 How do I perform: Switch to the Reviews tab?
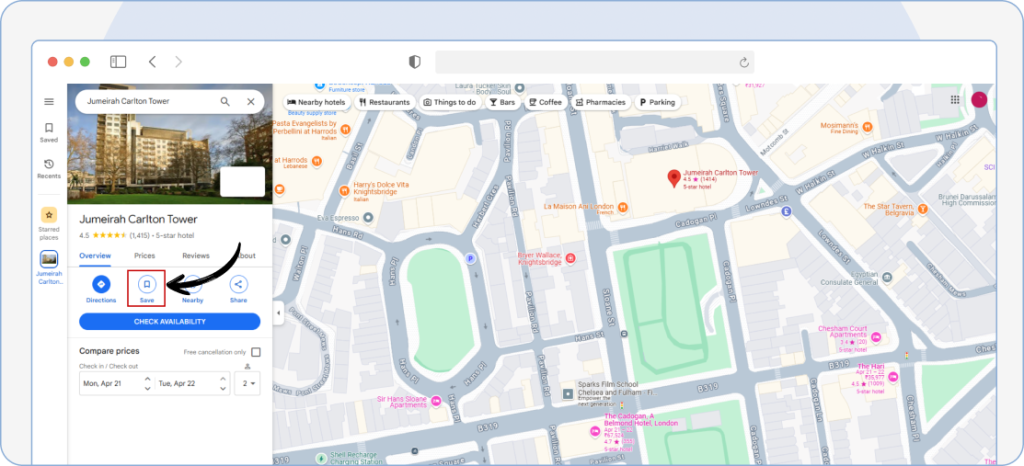pyautogui.click(x=196, y=256)
